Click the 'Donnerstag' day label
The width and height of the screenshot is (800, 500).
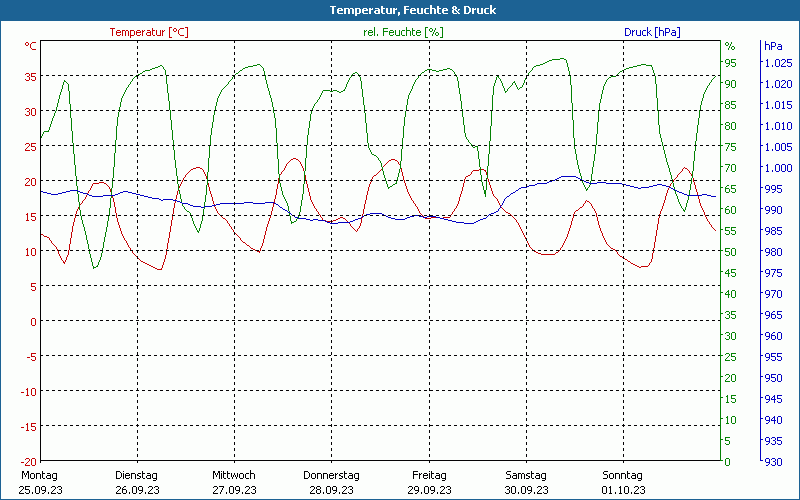pyautogui.click(x=331, y=475)
